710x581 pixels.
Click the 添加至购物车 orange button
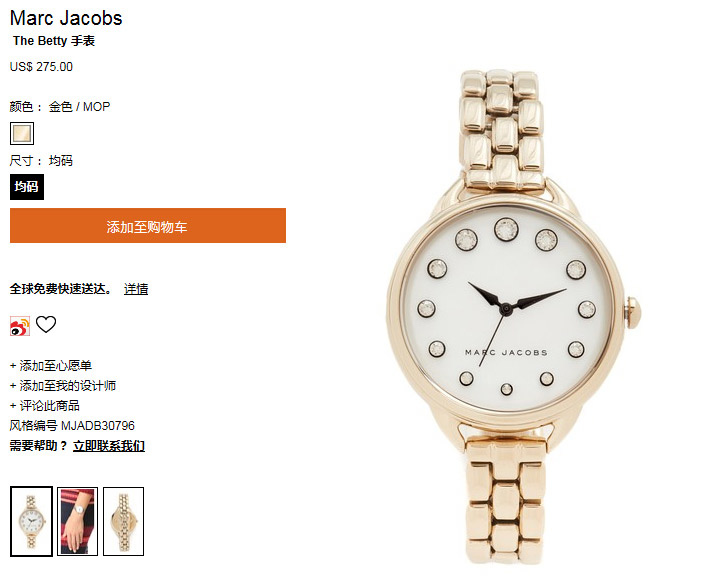pos(148,226)
